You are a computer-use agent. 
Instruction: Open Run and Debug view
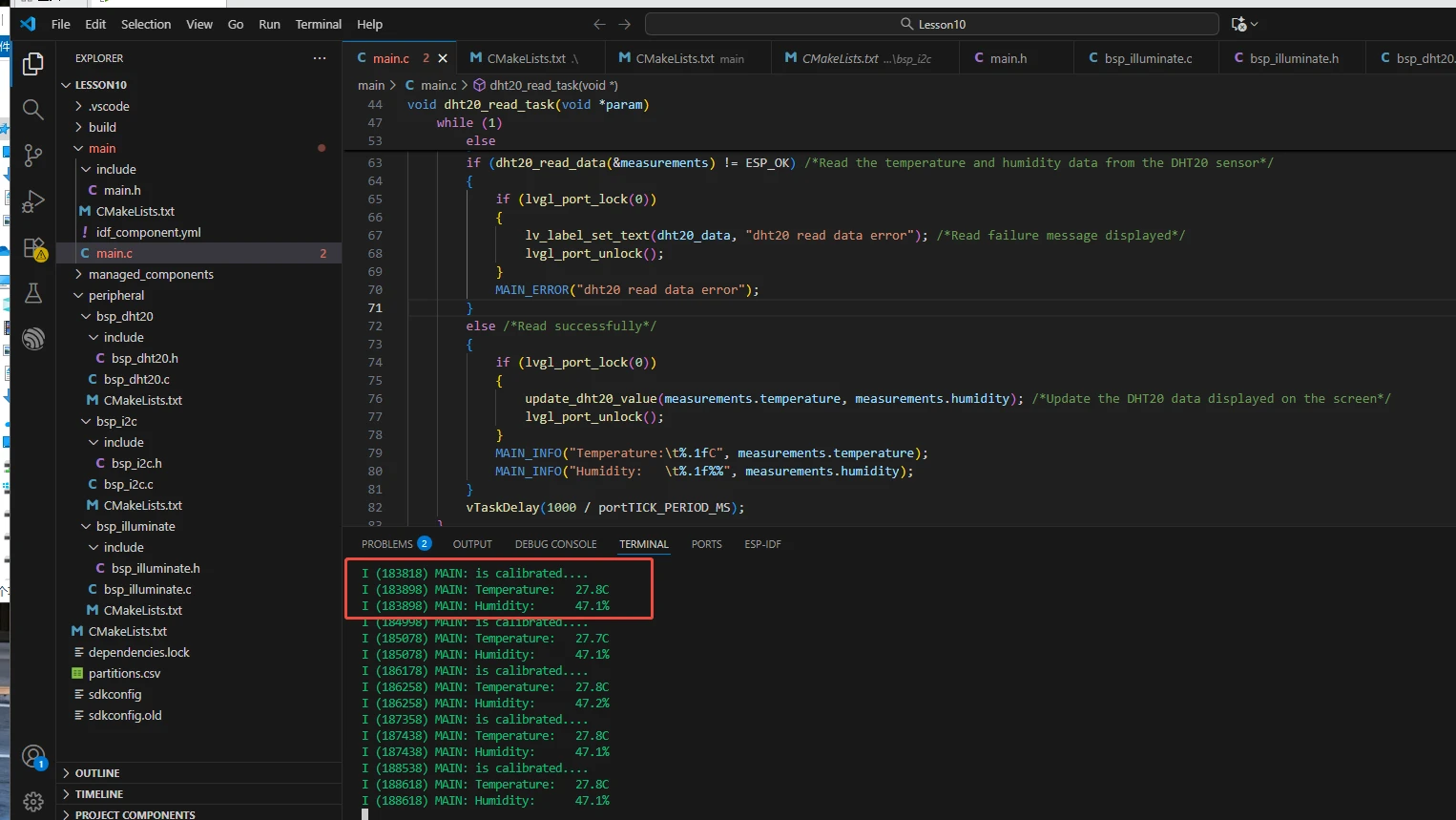click(32, 201)
